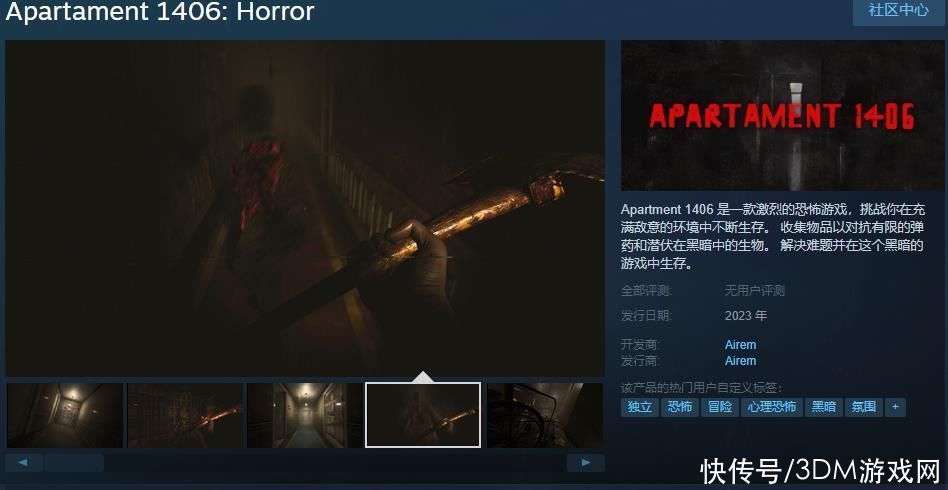The image size is (948, 490).
Task: Click the Apartament 1406 header capsule image
Action: [782, 116]
